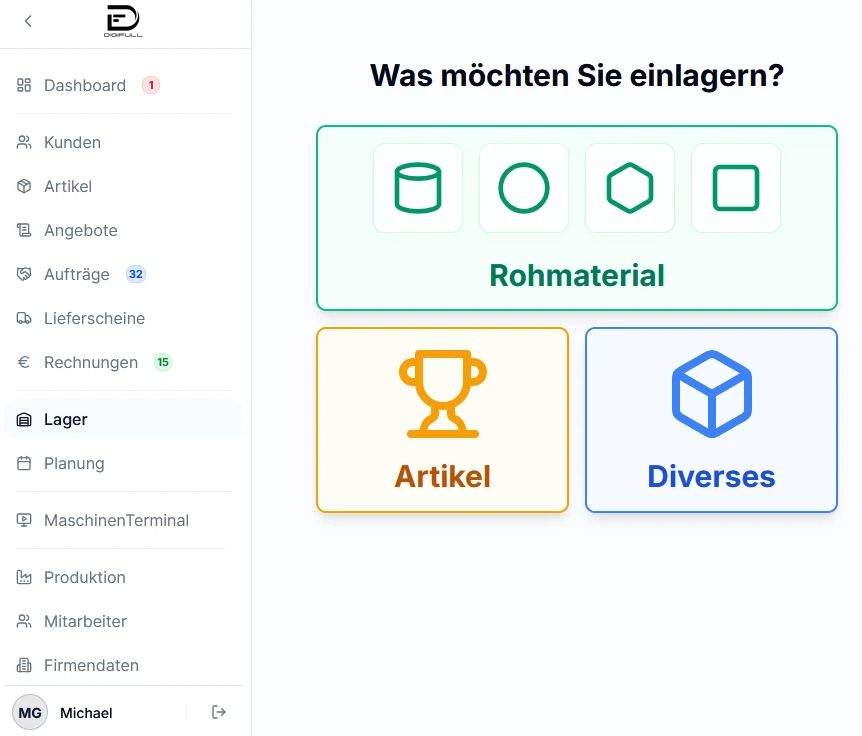Select the square raw material shape

pyautogui.click(x=736, y=188)
